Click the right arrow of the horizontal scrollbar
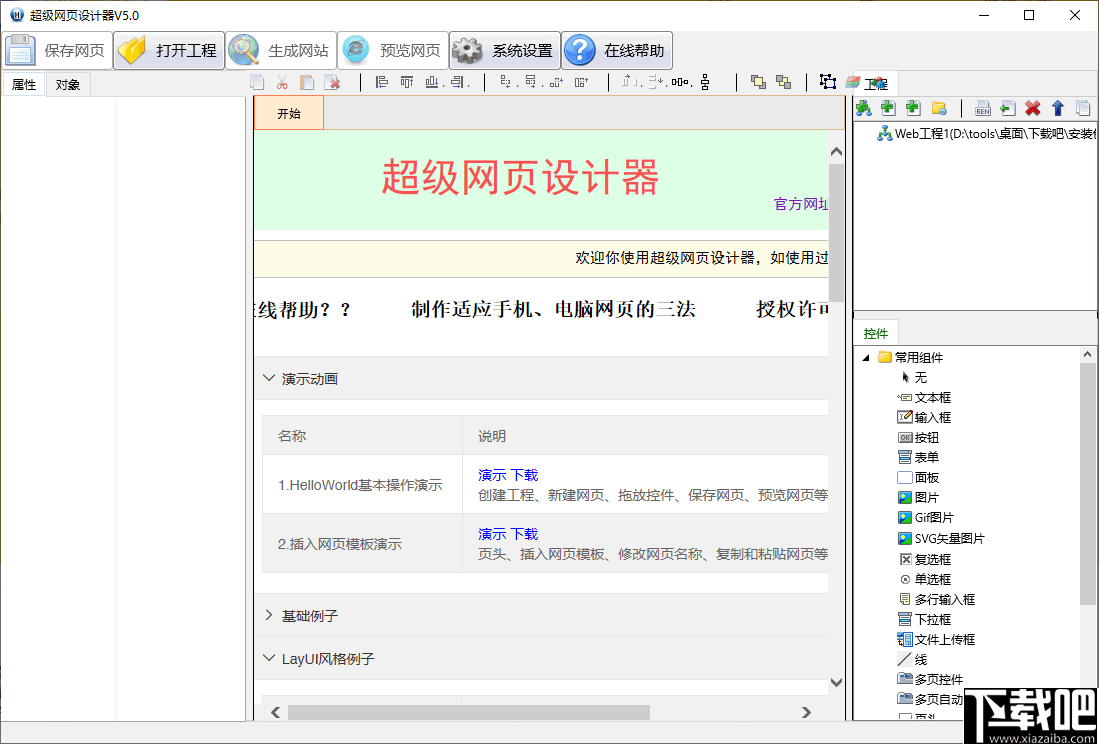Viewport: 1099px width, 744px height. [807, 712]
